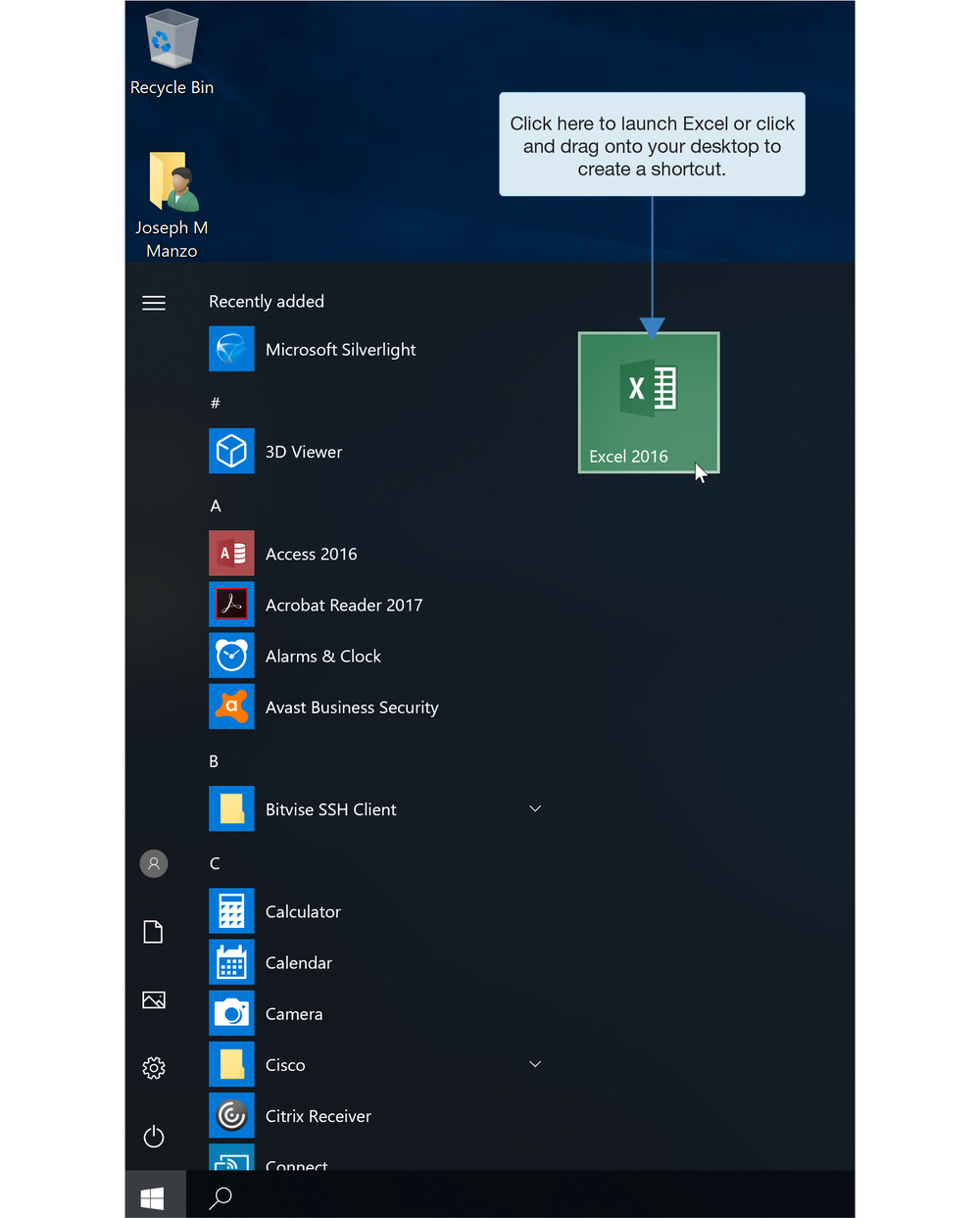
Task: Open Acrobat Reader 2017
Action: (342, 606)
